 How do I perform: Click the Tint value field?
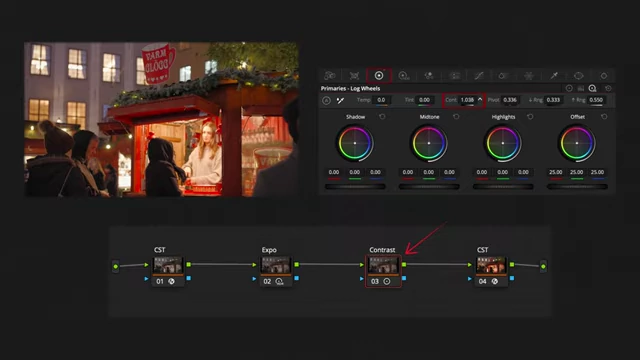[x=424, y=100]
